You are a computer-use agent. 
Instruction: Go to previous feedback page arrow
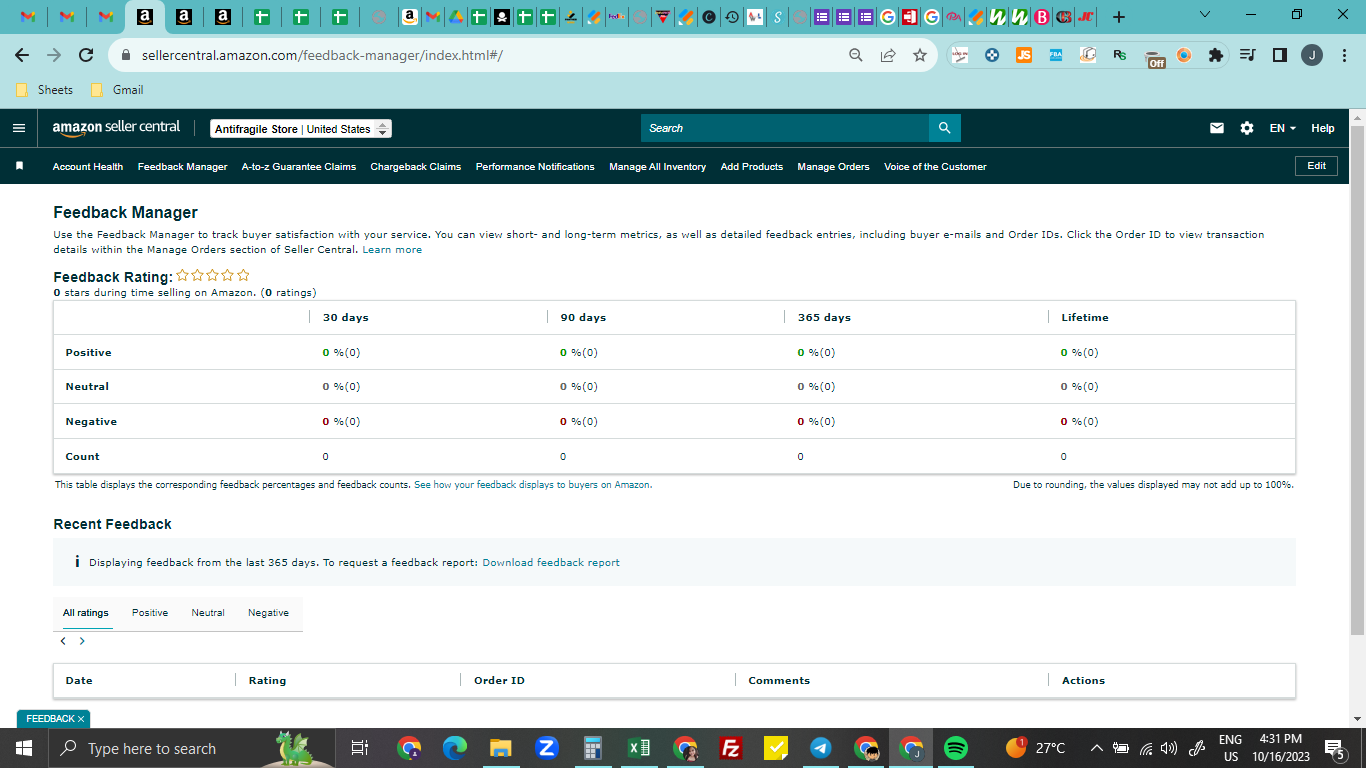point(63,641)
